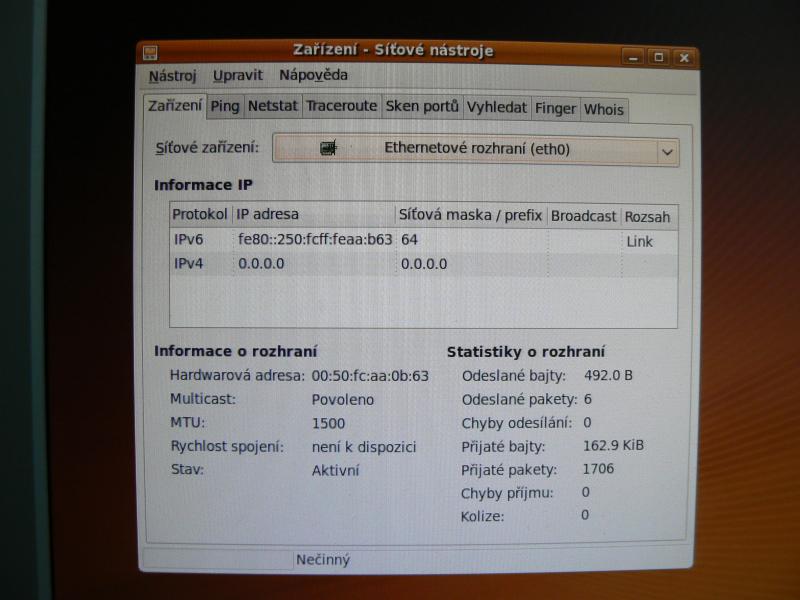Click the Ethernet card icon in device selector
Screen dimensions: 800x600
328,148
